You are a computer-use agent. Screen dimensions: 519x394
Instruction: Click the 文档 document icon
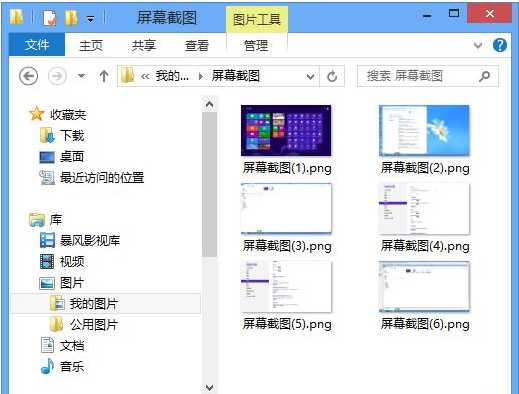[47, 345]
